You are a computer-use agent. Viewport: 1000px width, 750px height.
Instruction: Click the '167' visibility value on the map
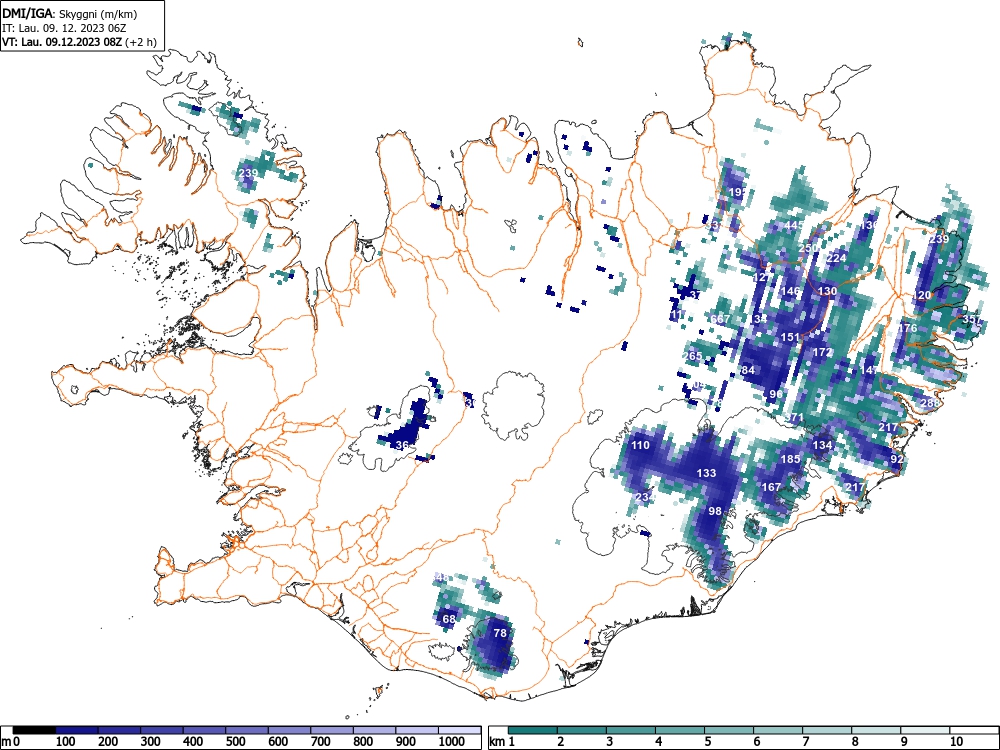pos(771,487)
